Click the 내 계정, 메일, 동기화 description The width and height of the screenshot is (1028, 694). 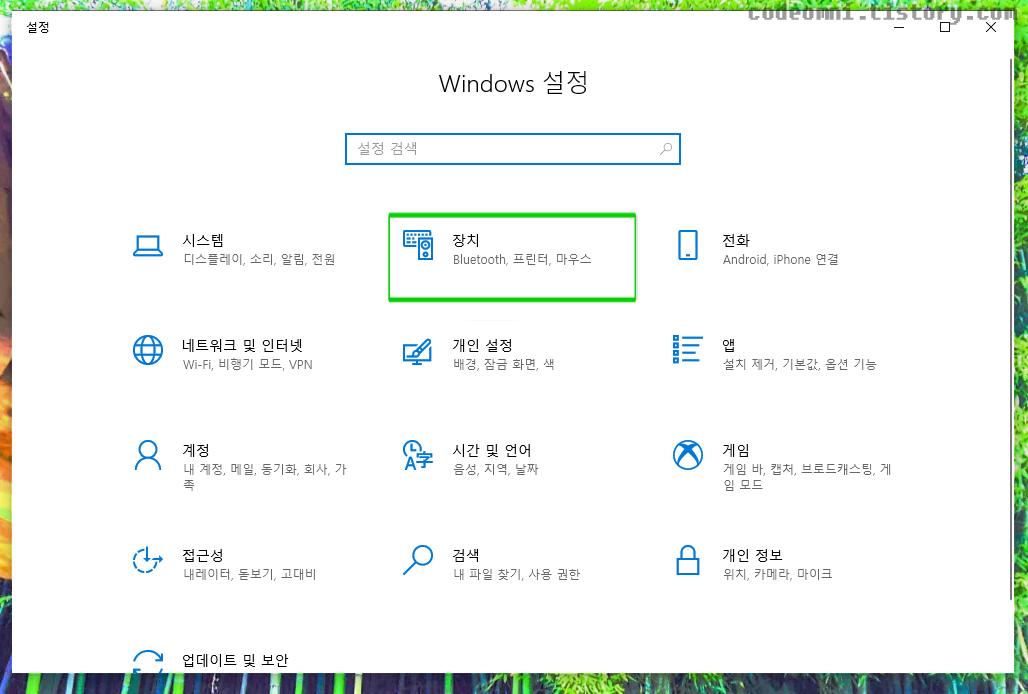pyautogui.click(x=265, y=476)
